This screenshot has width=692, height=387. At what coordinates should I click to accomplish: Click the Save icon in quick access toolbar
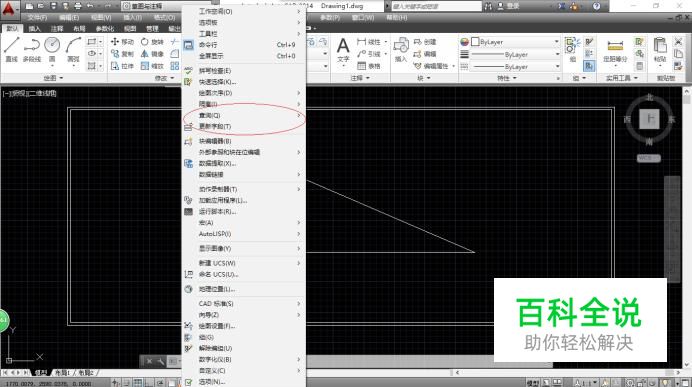click(53, 6)
